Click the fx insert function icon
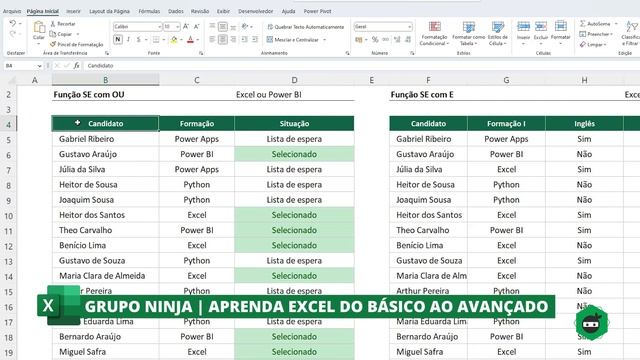Image resolution: width=640 pixels, height=360 pixels. pyautogui.click(x=76, y=65)
